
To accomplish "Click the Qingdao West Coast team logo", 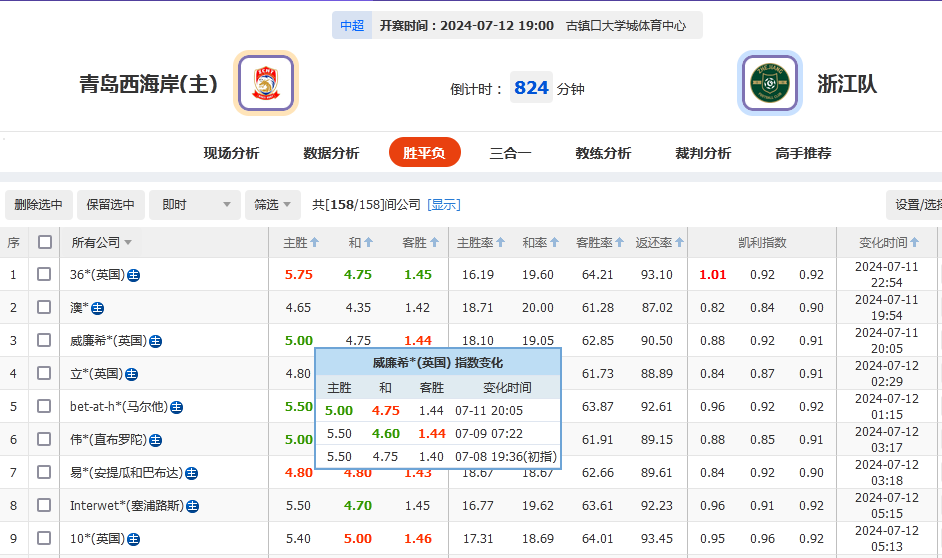I will click(265, 83).
